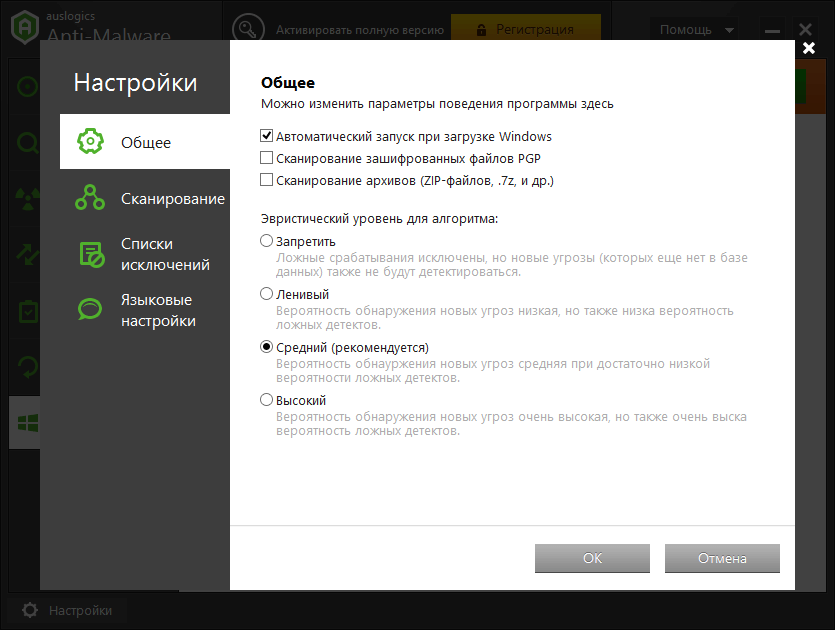Open Настройки at bottom of main window
Image resolution: width=835 pixels, height=630 pixels.
68,610
